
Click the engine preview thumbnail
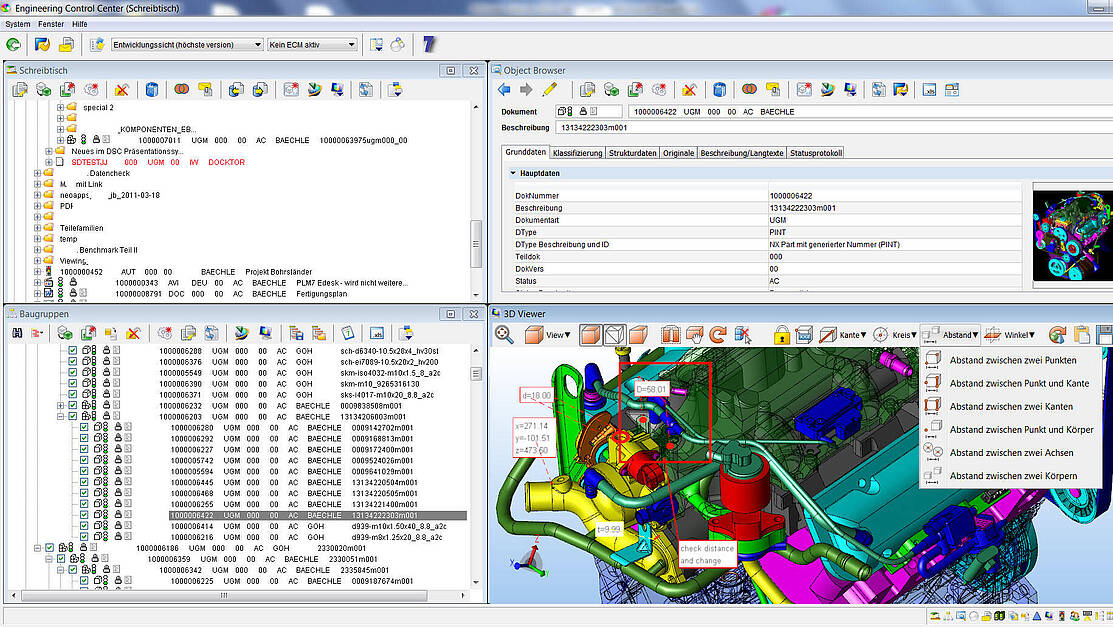pyautogui.click(x=1073, y=236)
